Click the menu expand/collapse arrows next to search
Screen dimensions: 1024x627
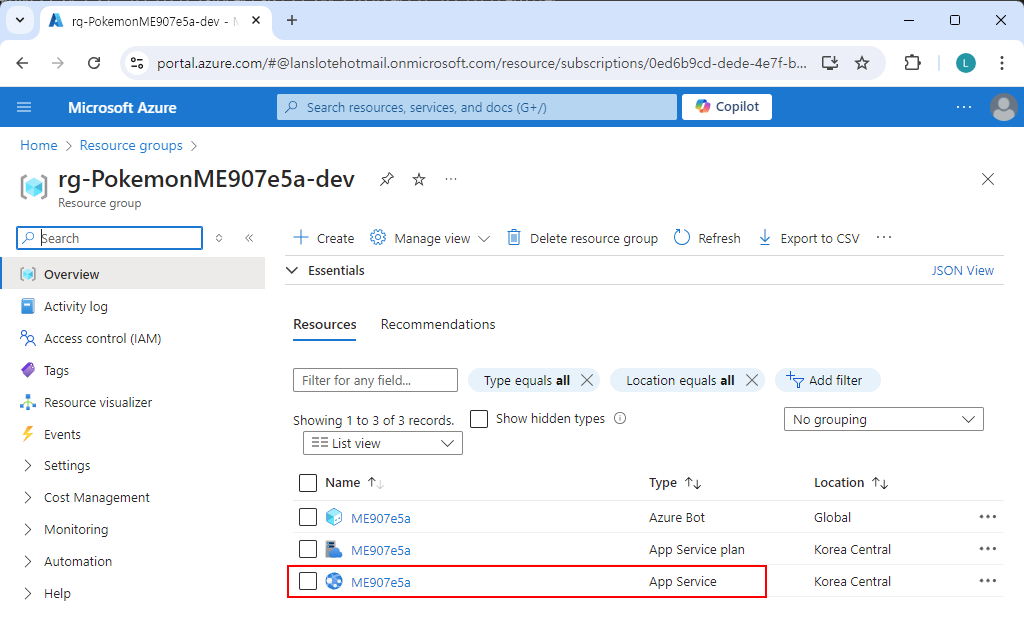(219, 238)
